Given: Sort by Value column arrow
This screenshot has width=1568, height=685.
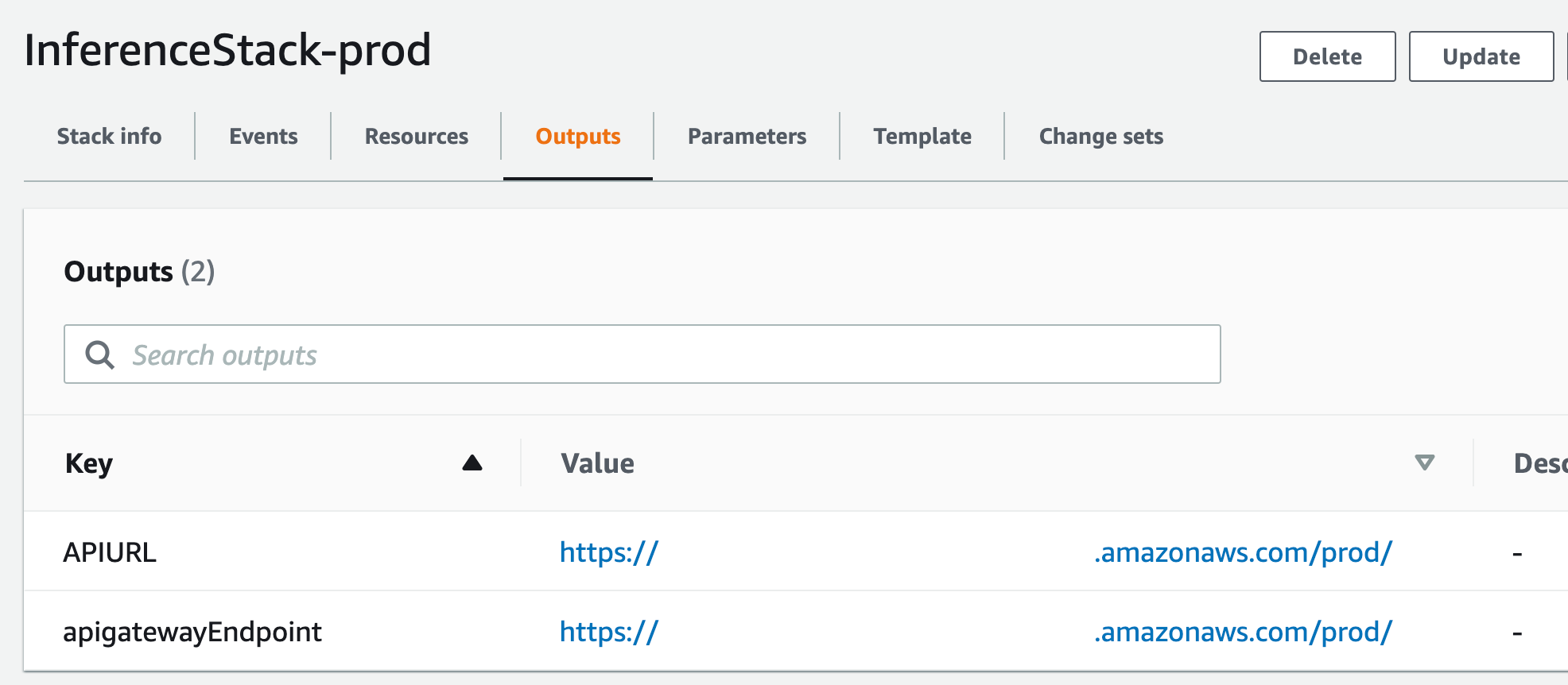Looking at the screenshot, I should 1424,462.
